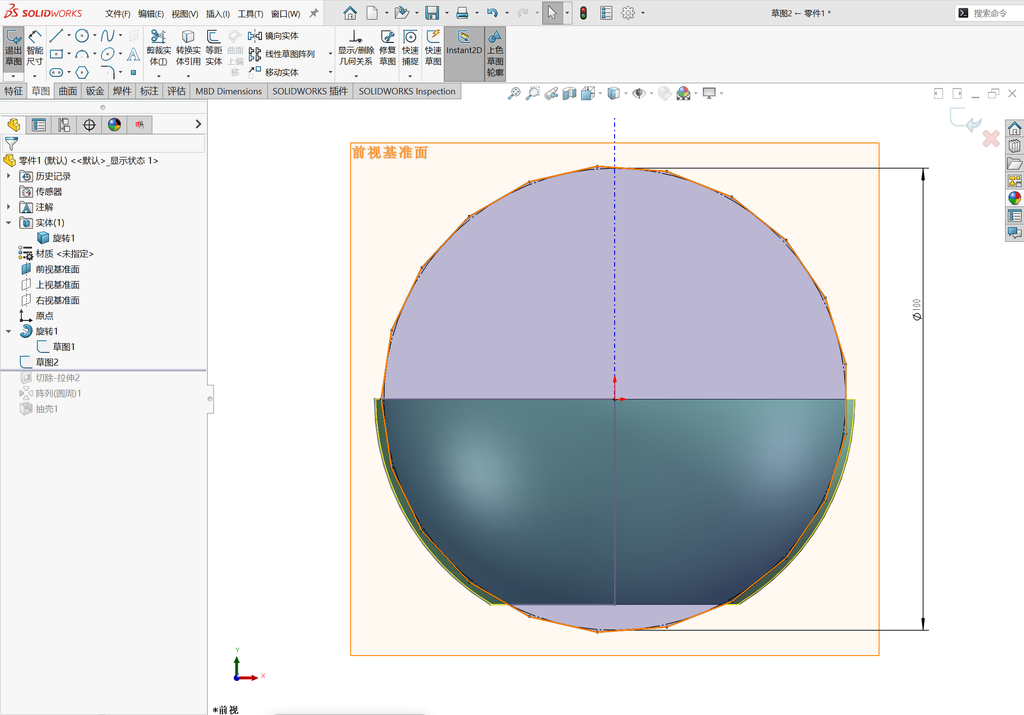The image size is (1024, 715).
Task: Expand the manager pane tabs arrow
Action: [199, 124]
